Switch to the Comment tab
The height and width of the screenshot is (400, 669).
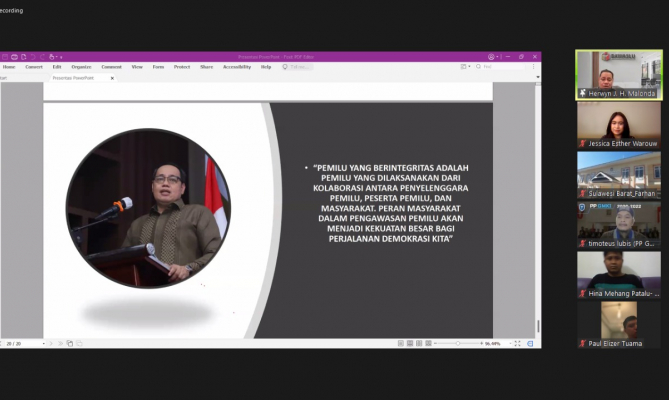click(x=111, y=67)
